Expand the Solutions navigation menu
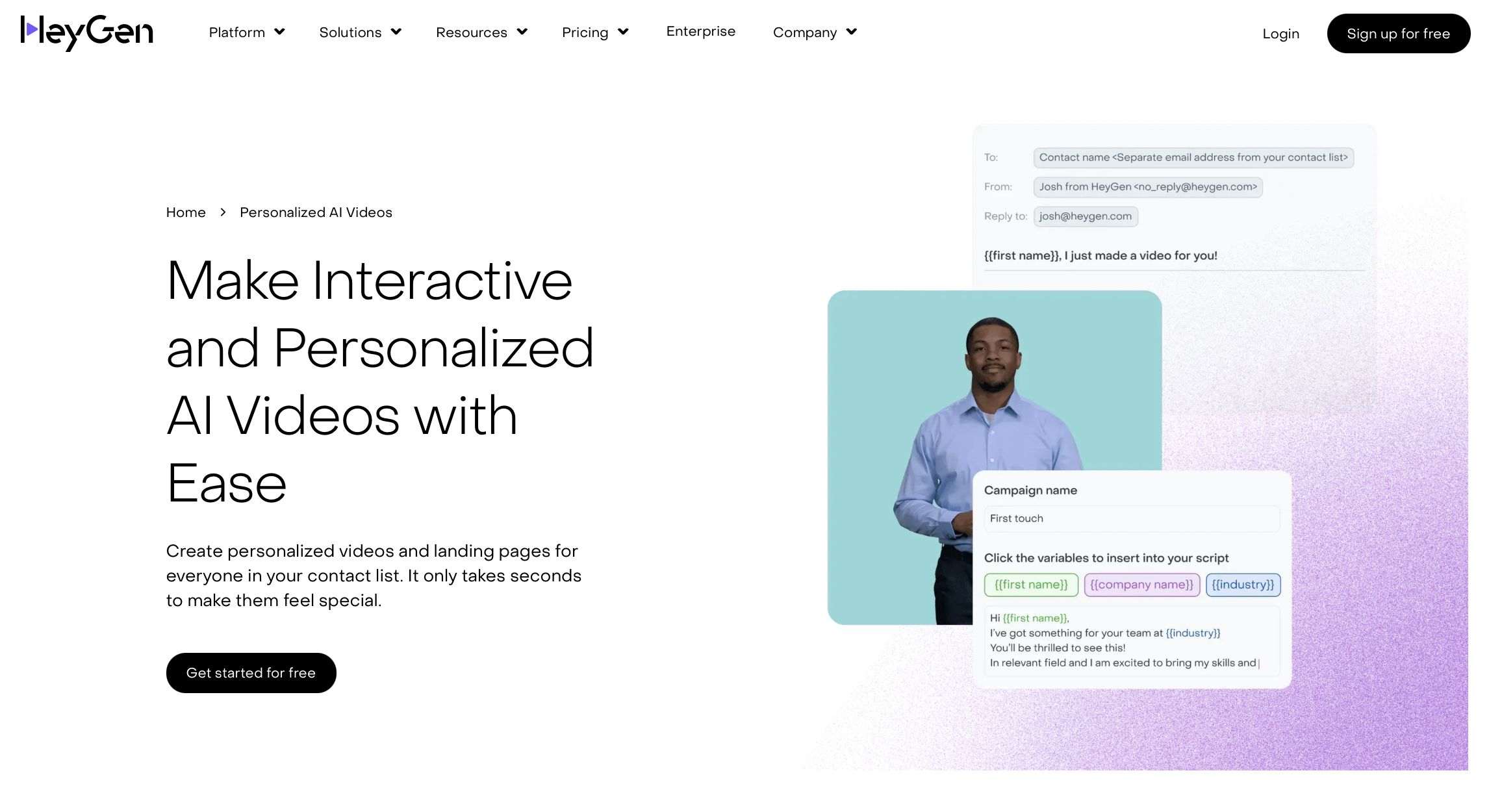The image size is (1489, 812). click(360, 32)
